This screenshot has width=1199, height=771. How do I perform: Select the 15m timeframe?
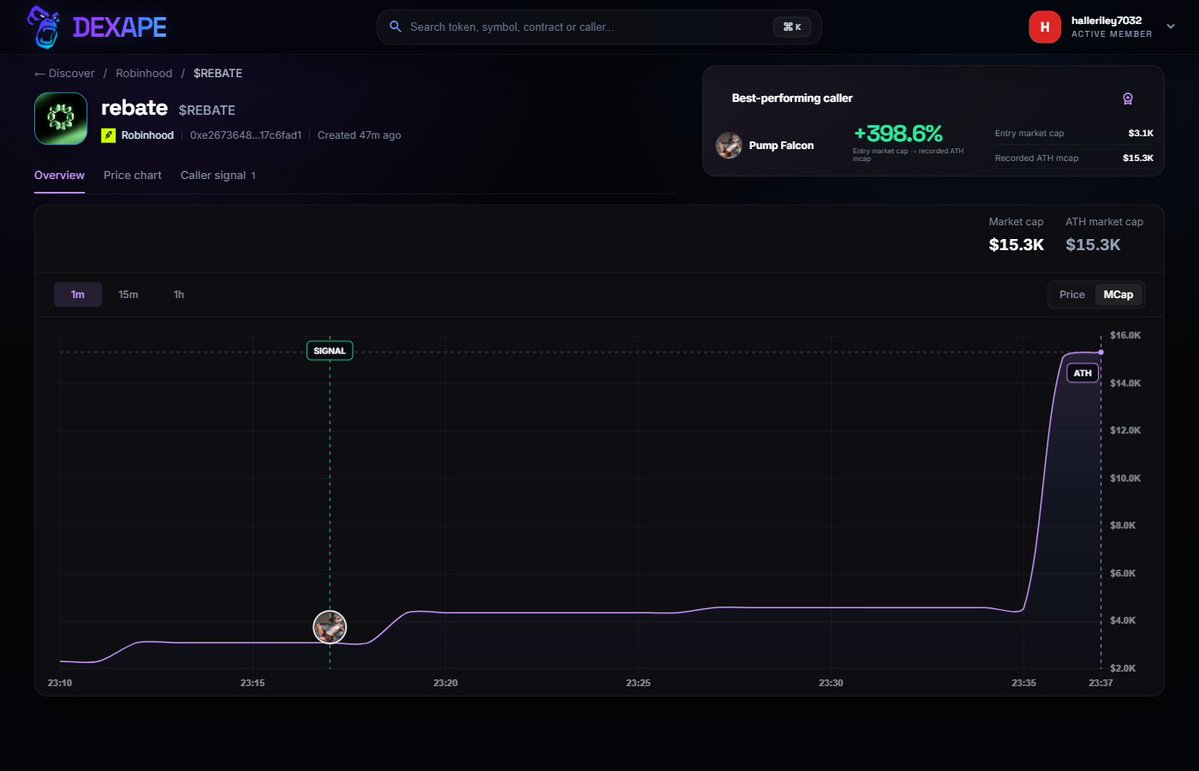128,294
